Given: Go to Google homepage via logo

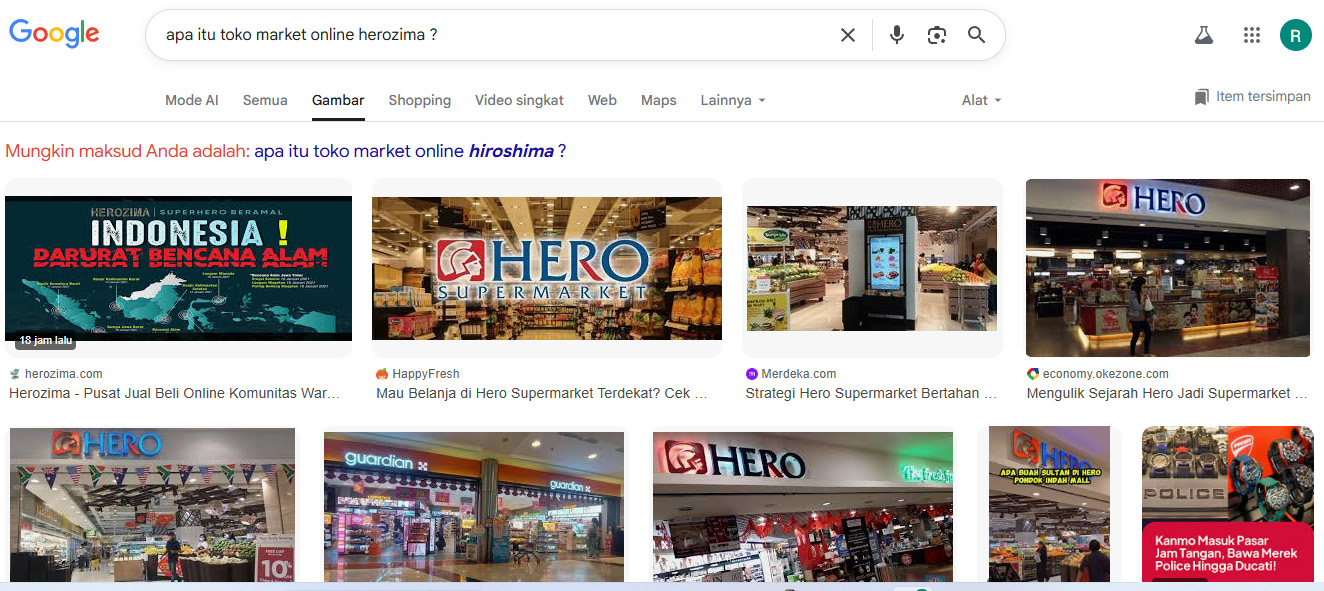Looking at the screenshot, I should coord(54,34).
